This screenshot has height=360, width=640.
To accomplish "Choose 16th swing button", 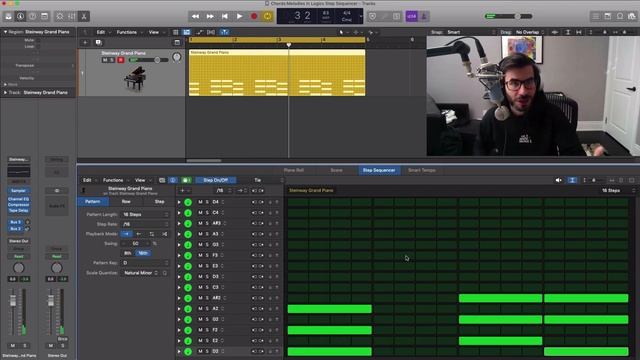I will (143, 253).
